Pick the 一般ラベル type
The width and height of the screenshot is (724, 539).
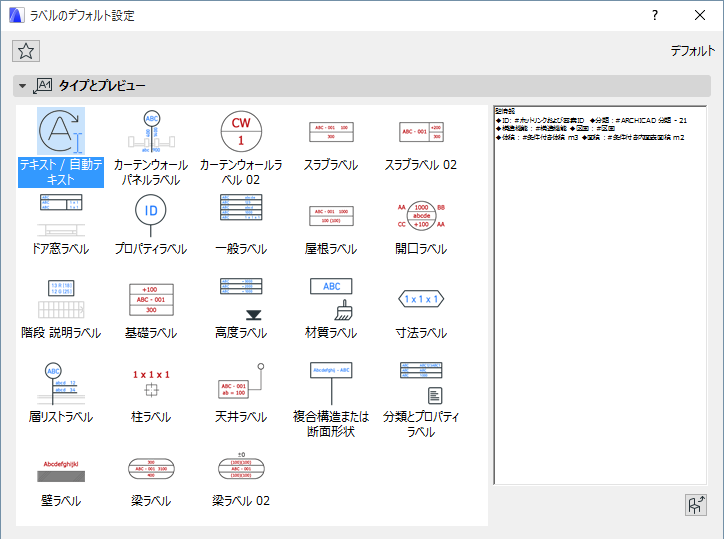[x=241, y=225]
